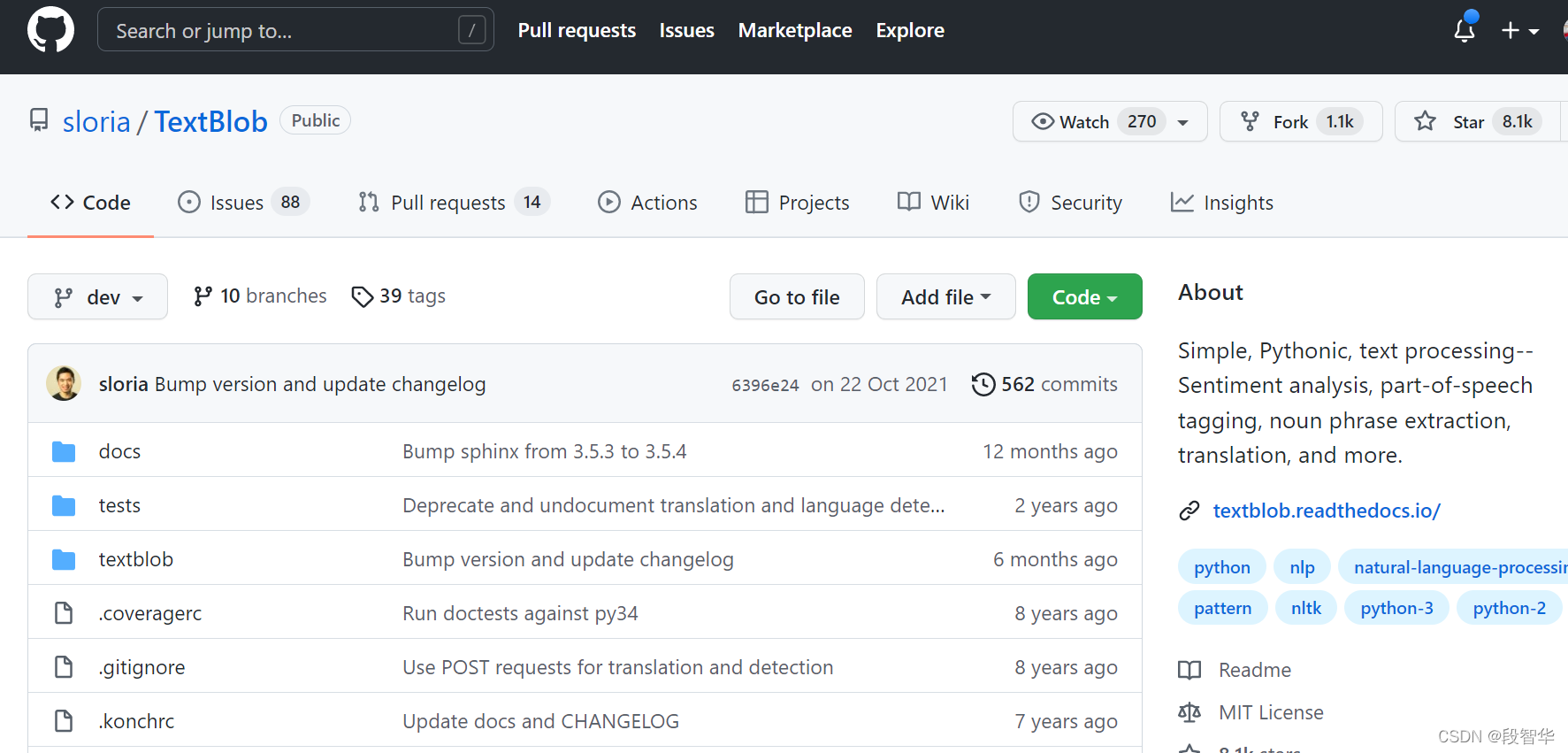Open Marketplace in top navigation

click(795, 30)
